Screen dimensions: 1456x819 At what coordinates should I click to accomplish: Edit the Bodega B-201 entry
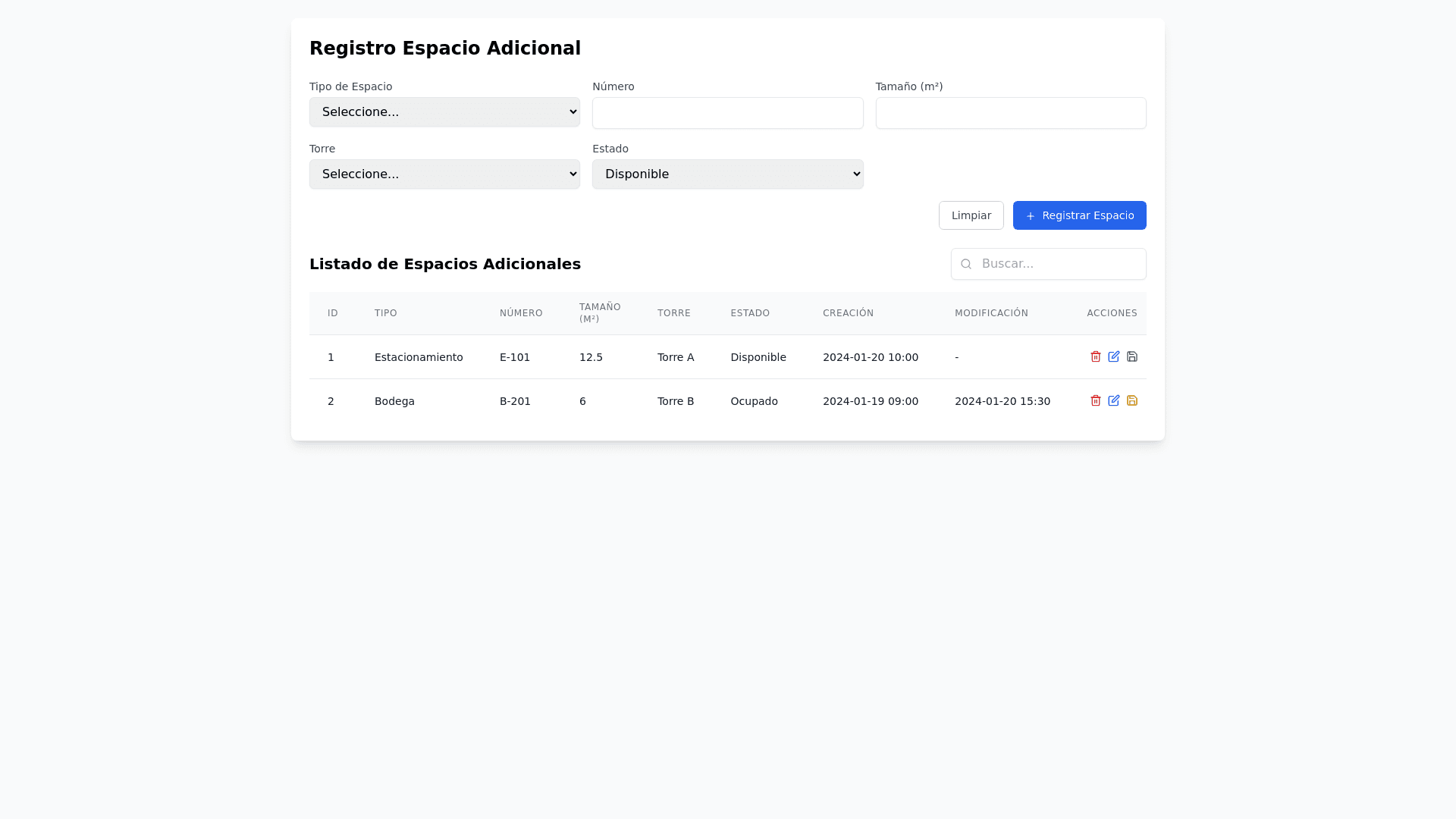pos(1113,400)
